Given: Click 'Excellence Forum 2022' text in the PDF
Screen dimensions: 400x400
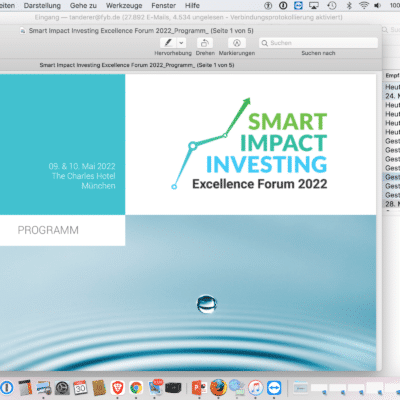Looking at the screenshot, I should (260, 184).
